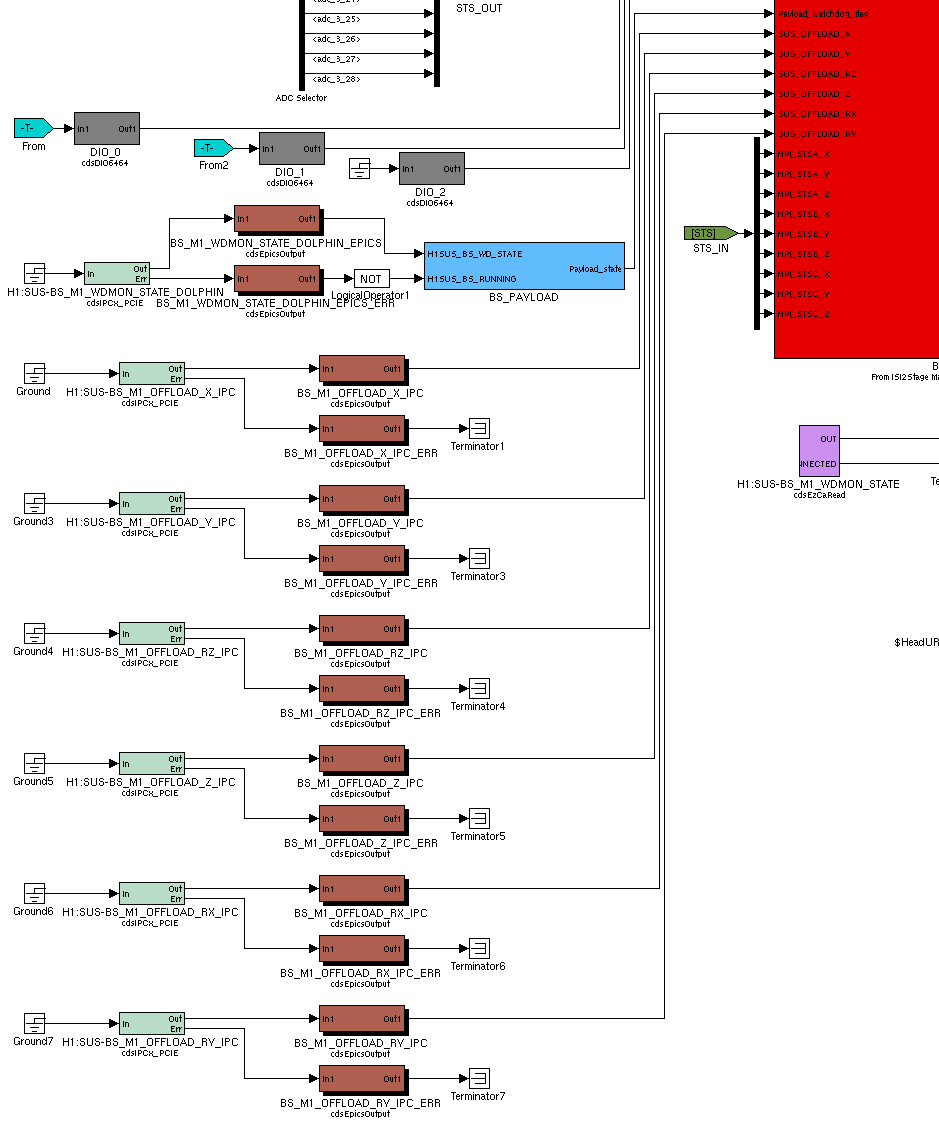The width and height of the screenshot is (939, 1135).
Task: Select BS_M1_OFFLOAD_Y_IPC_ERR output block
Action: click(x=363, y=560)
